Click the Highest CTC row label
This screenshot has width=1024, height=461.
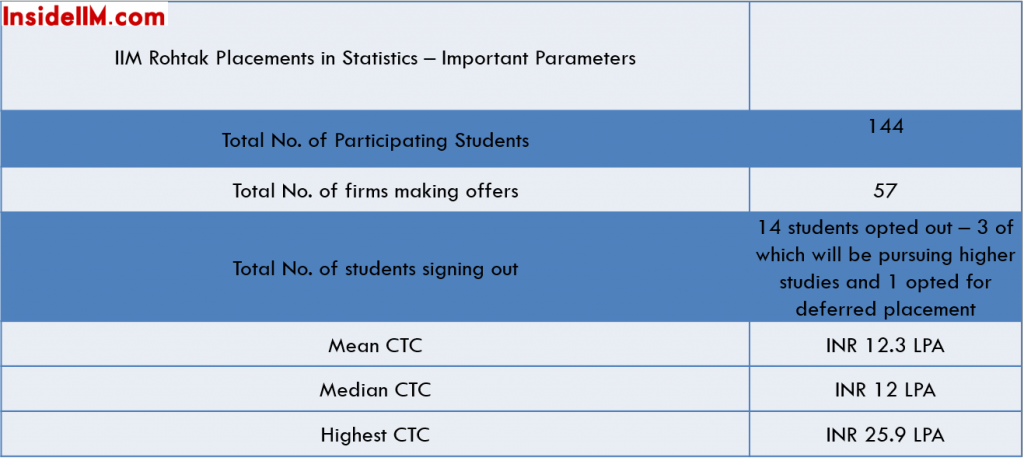(375, 435)
